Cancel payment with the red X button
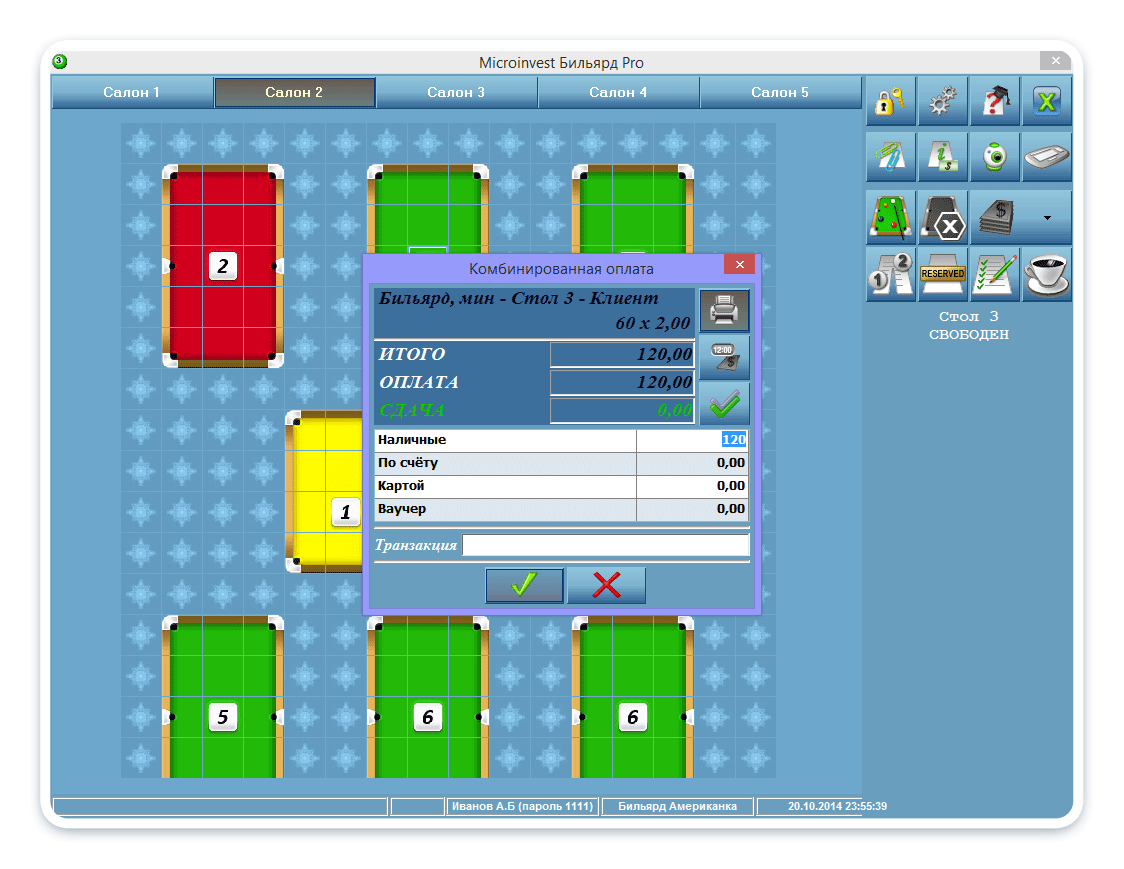Viewport: 1124px width, 869px height. tap(606, 585)
